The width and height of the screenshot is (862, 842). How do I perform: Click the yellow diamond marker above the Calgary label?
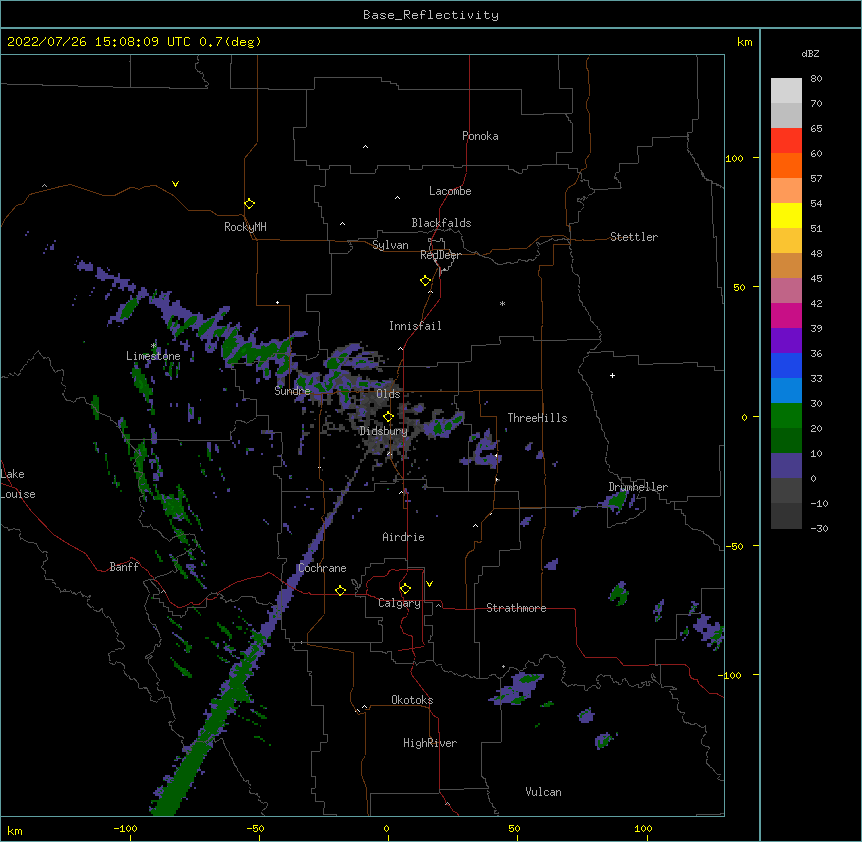point(405,589)
